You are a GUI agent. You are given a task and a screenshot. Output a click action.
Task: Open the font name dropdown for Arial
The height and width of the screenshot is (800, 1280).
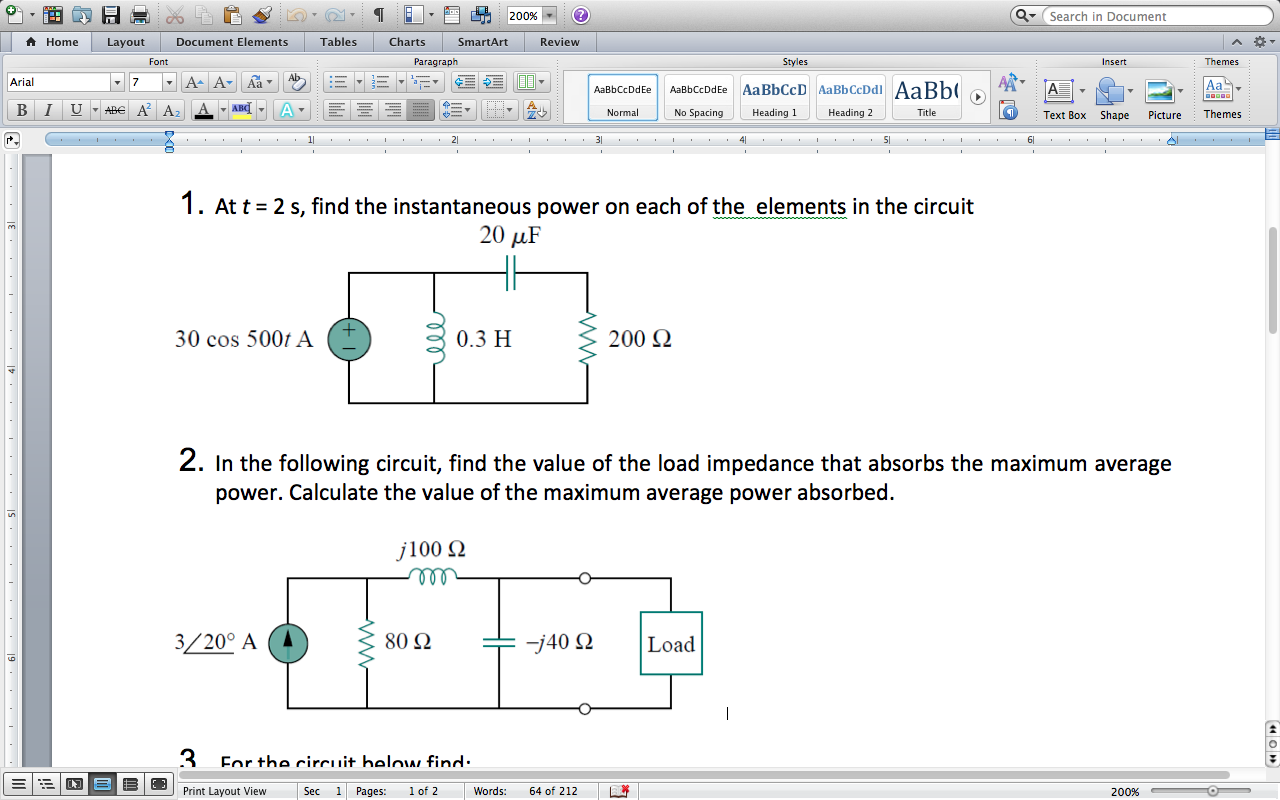(x=118, y=82)
